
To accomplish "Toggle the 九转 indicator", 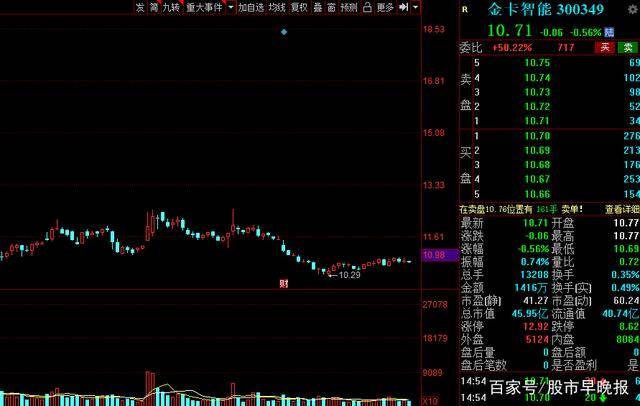I will click(171, 7).
